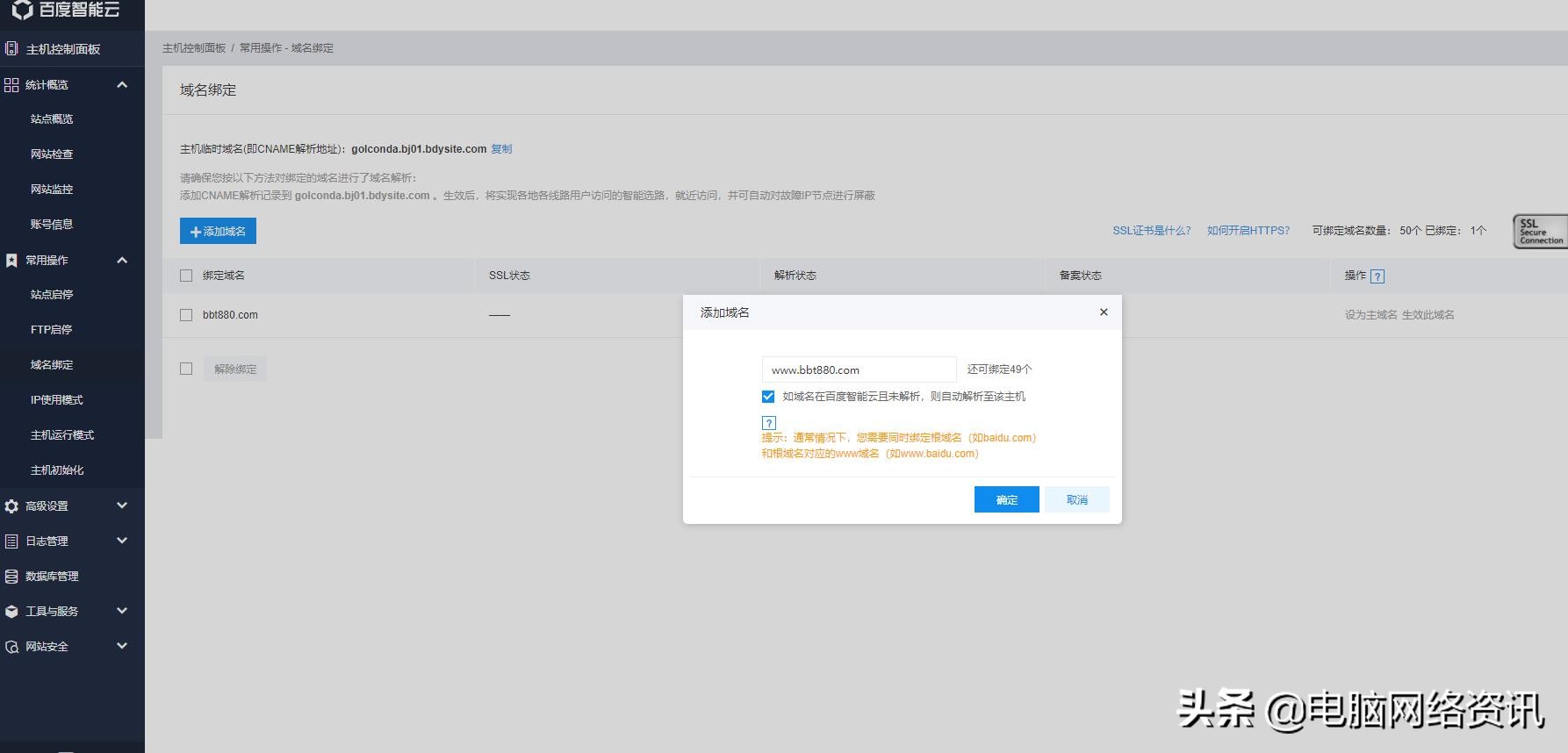Screen dimensions: 1568x753
Task: Click the 高级设置 gear icon
Action: click(x=11, y=506)
